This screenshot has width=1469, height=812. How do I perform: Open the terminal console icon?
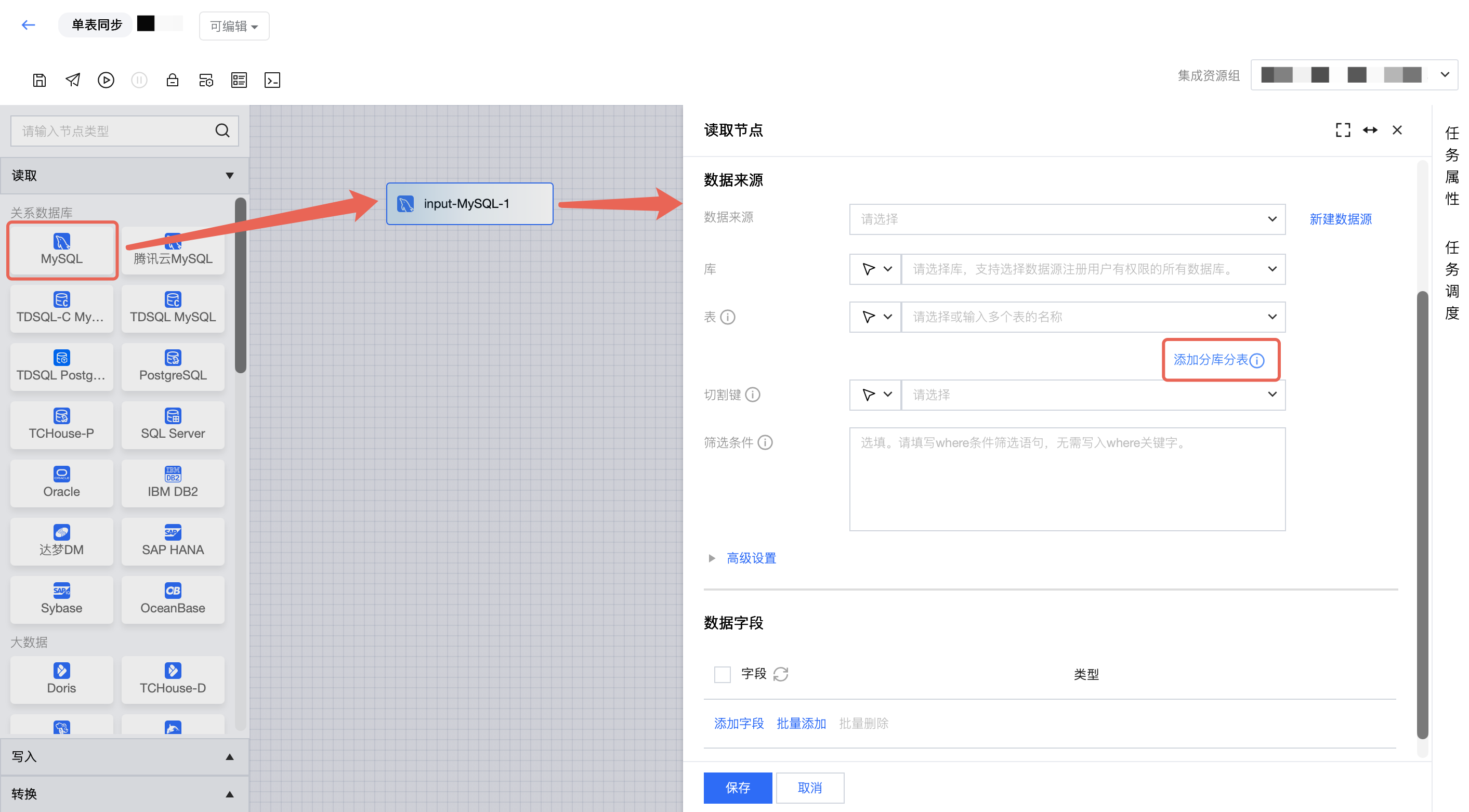coord(272,81)
